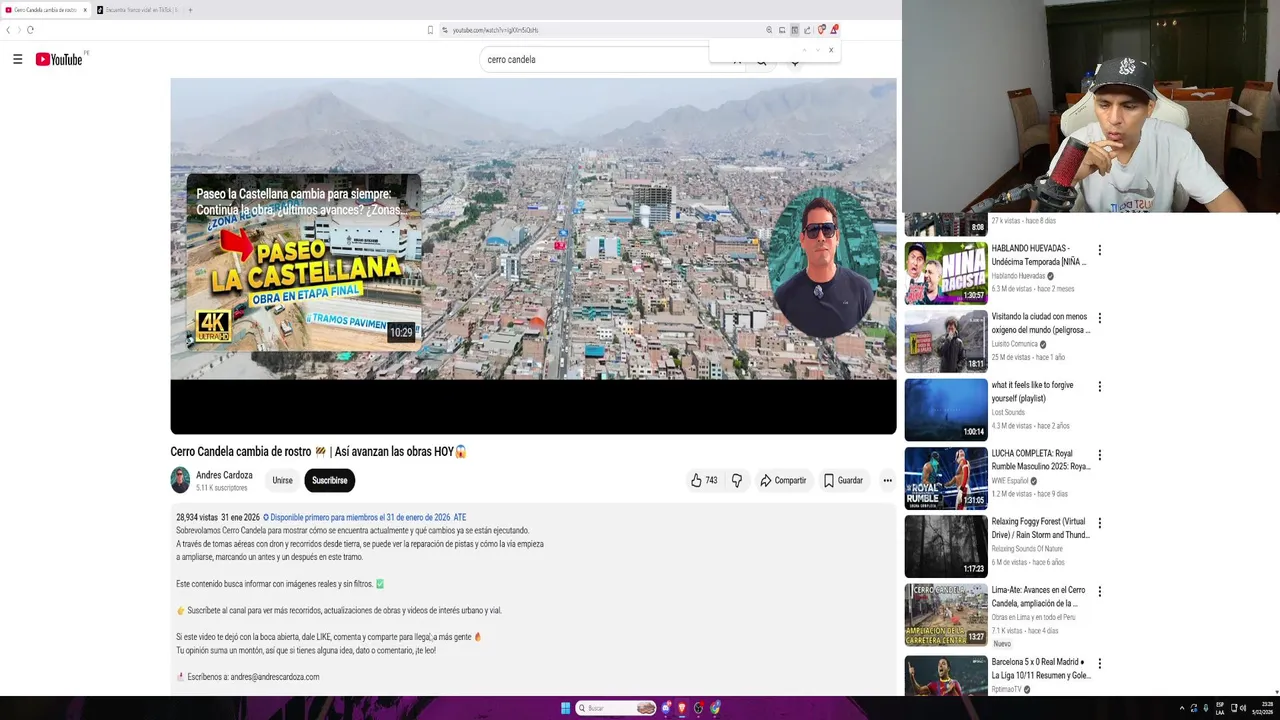Open Relaxing Foggy Forest video thumbnail
Image resolution: width=1280 pixels, height=720 pixels.
(x=946, y=546)
